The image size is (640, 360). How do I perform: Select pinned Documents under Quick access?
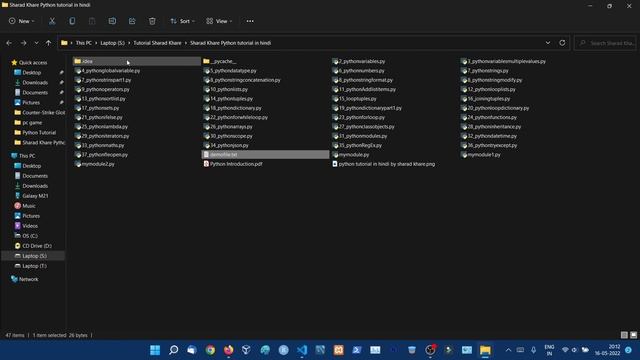pyautogui.click(x=35, y=93)
